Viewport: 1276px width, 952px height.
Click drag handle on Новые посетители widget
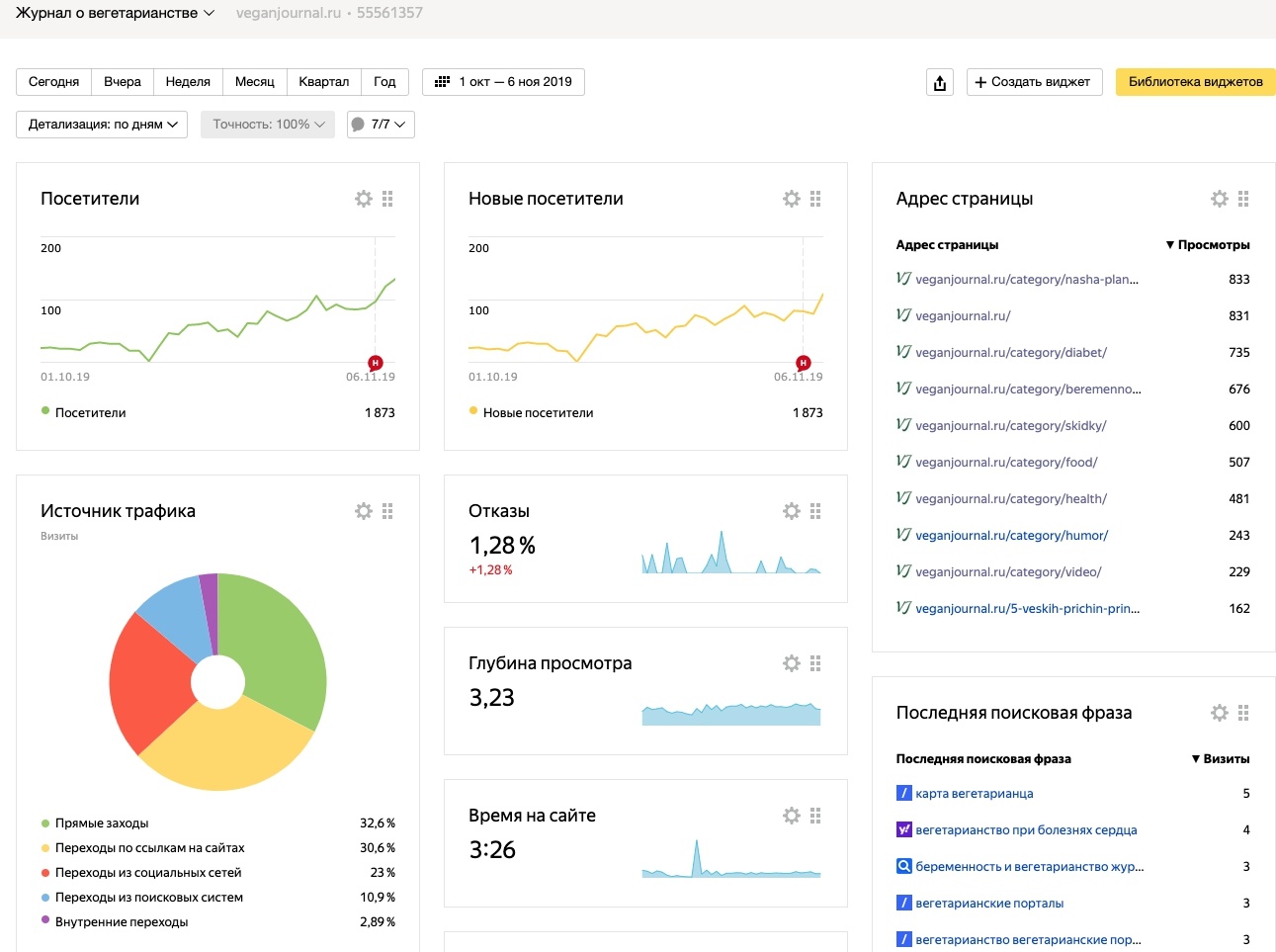(x=815, y=199)
